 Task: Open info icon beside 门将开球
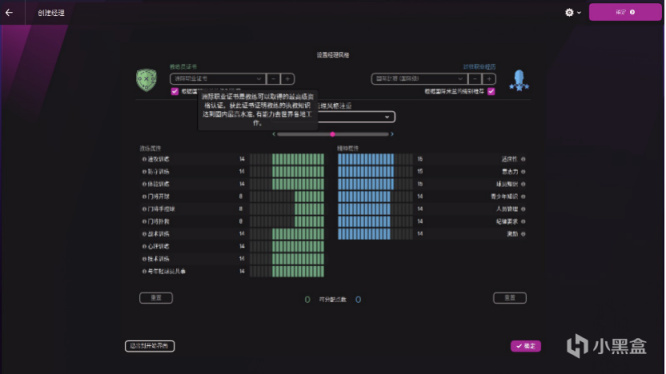[x=144, y=197]
